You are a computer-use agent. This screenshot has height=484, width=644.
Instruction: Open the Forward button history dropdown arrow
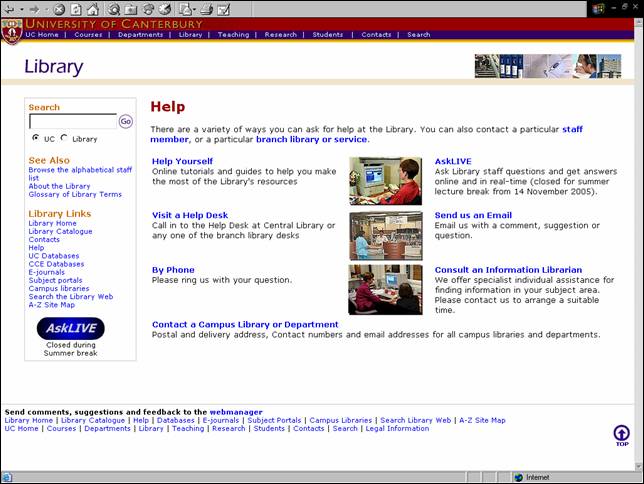[x=46, y=9]
